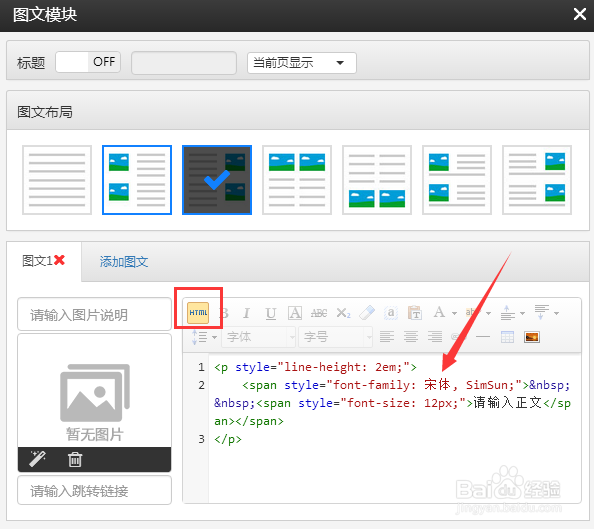Clear formatting with eraser icon
This screenshot has width=594, height=529.
point(367,313)
